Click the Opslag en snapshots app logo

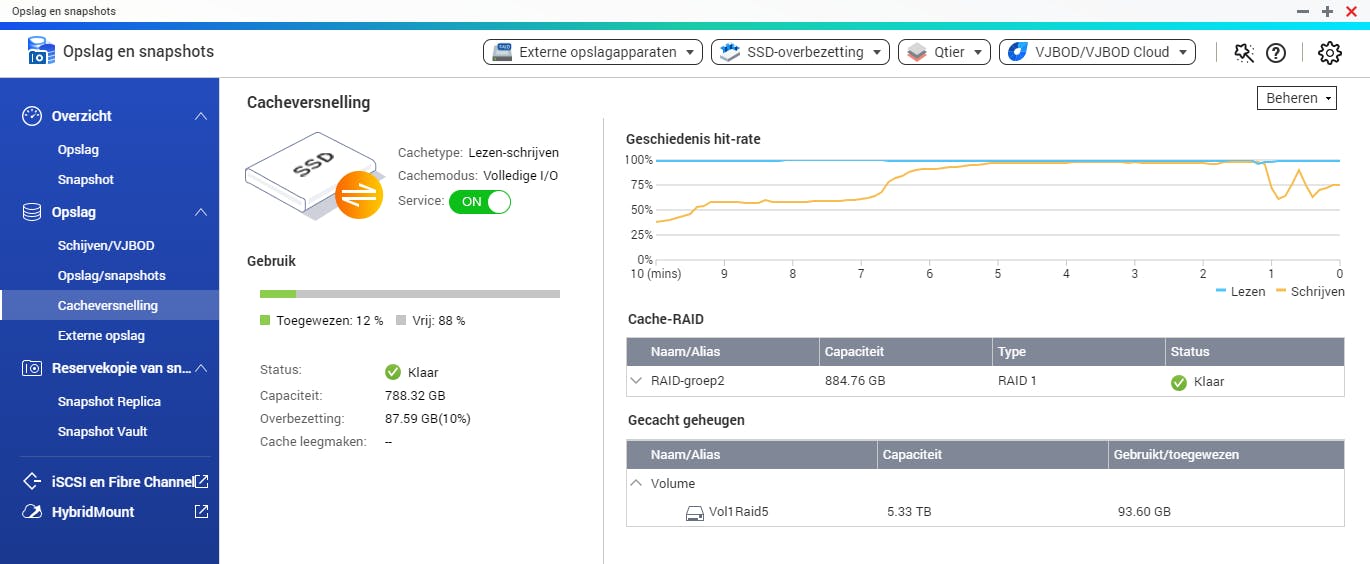click(x=41, y=51)
